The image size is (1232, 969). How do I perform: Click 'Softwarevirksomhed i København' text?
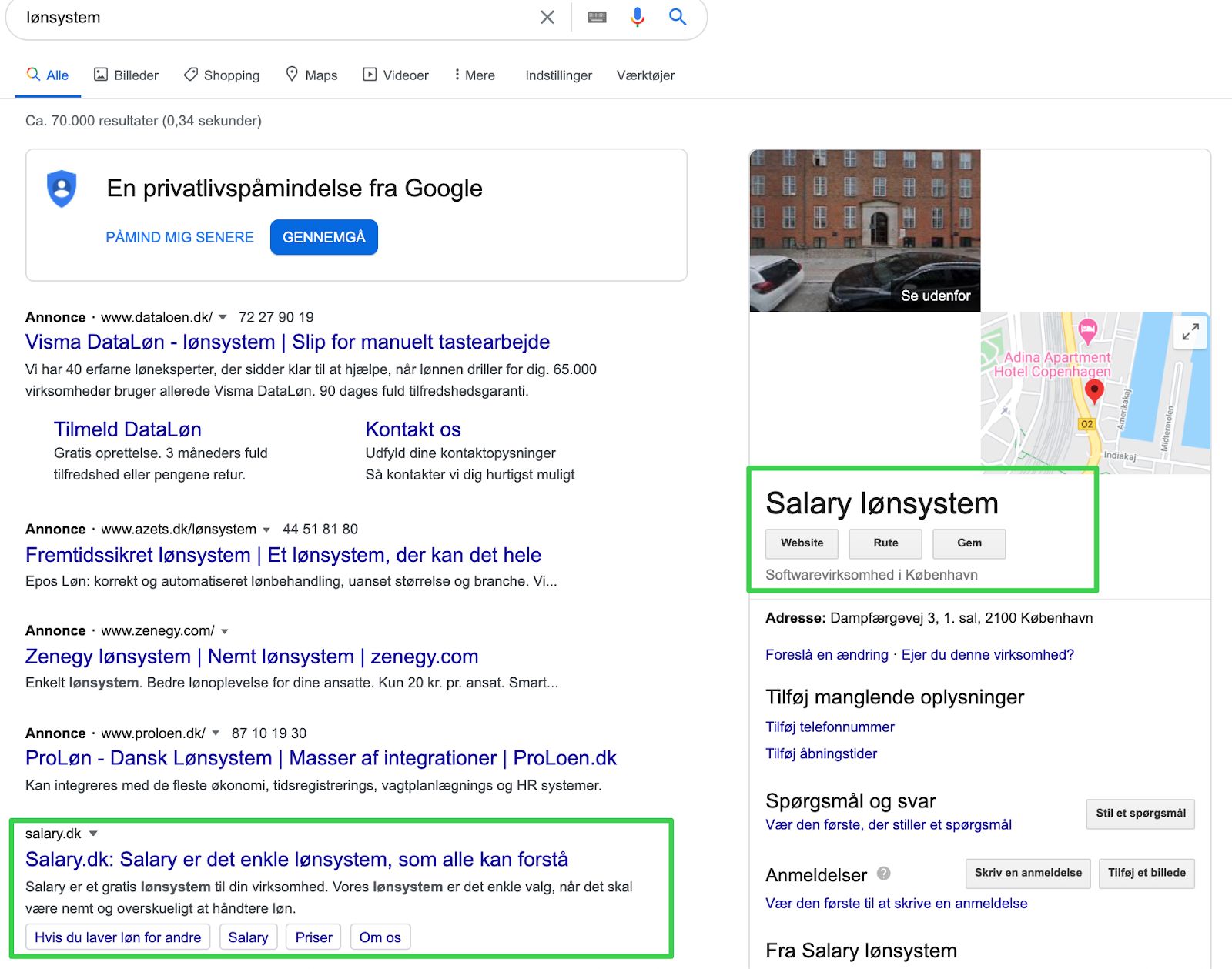tap(872, 575)
